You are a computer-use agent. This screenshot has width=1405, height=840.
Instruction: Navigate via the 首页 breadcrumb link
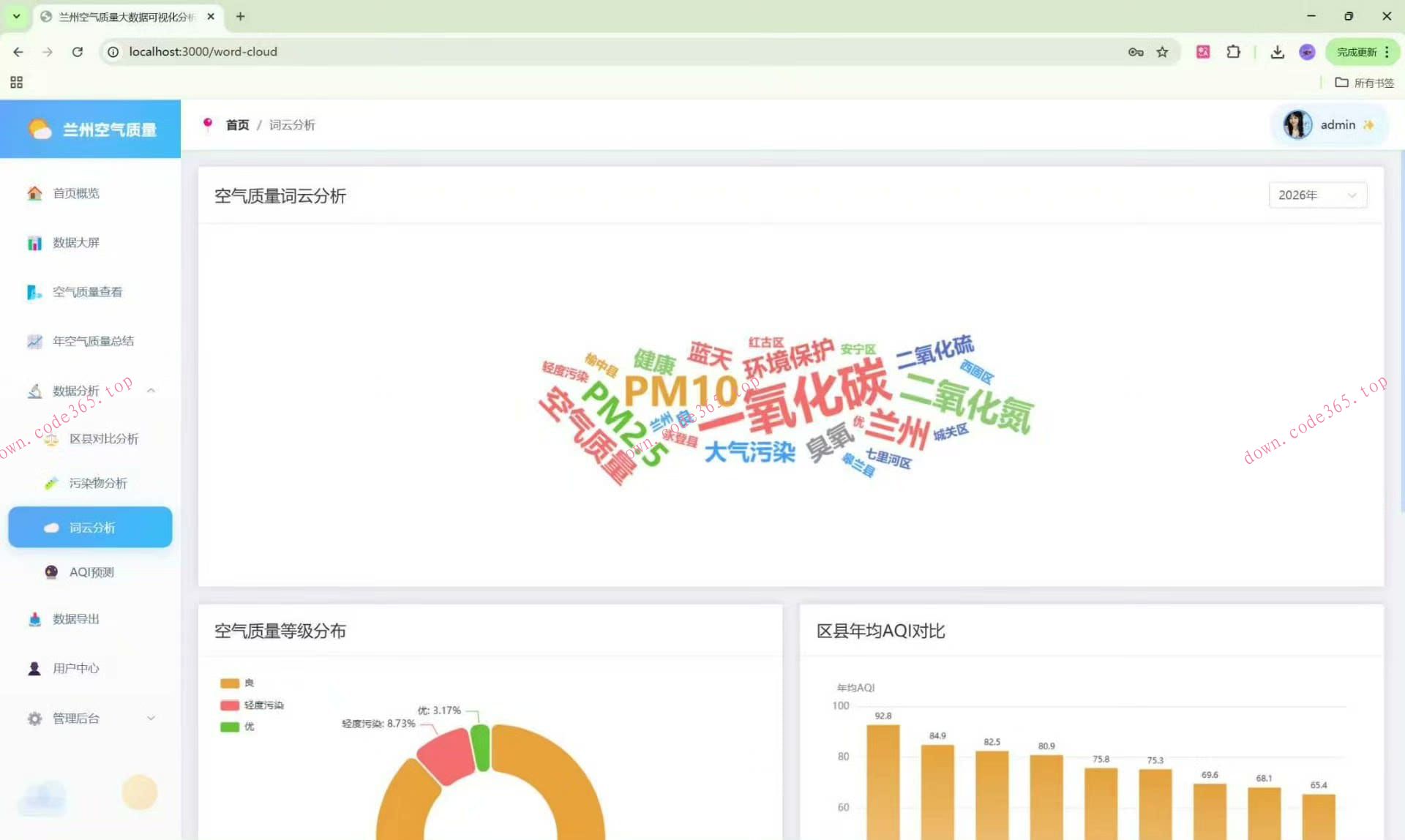point(236,124)
